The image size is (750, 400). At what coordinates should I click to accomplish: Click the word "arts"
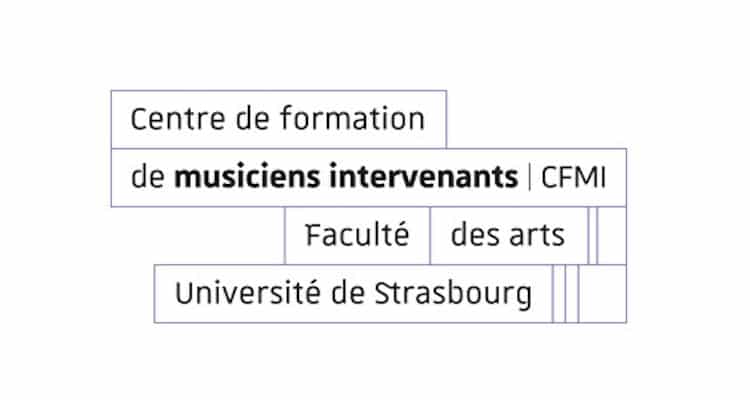point(534,236)
